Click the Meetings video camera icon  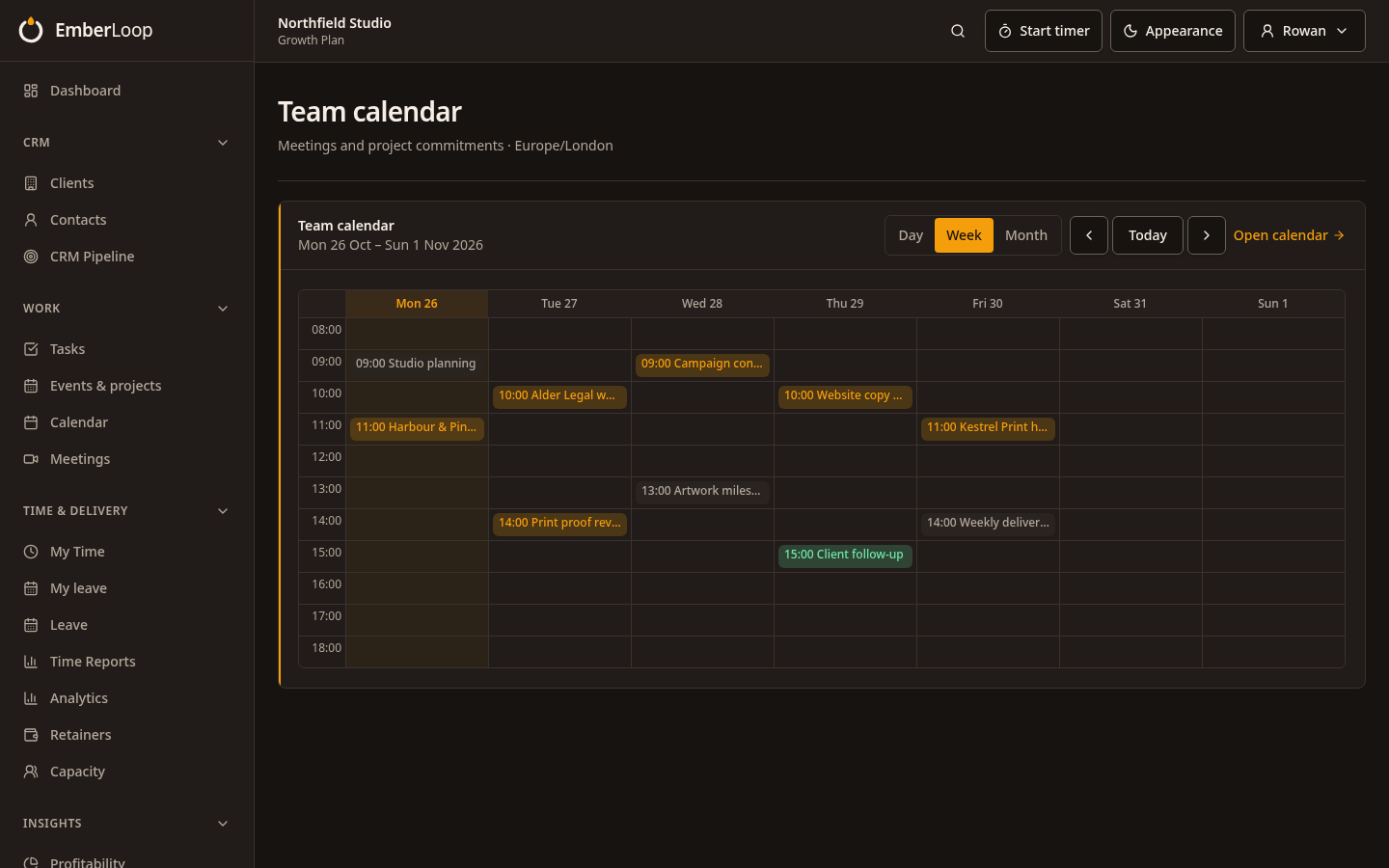pyautogui.click(x=31, y=459)
